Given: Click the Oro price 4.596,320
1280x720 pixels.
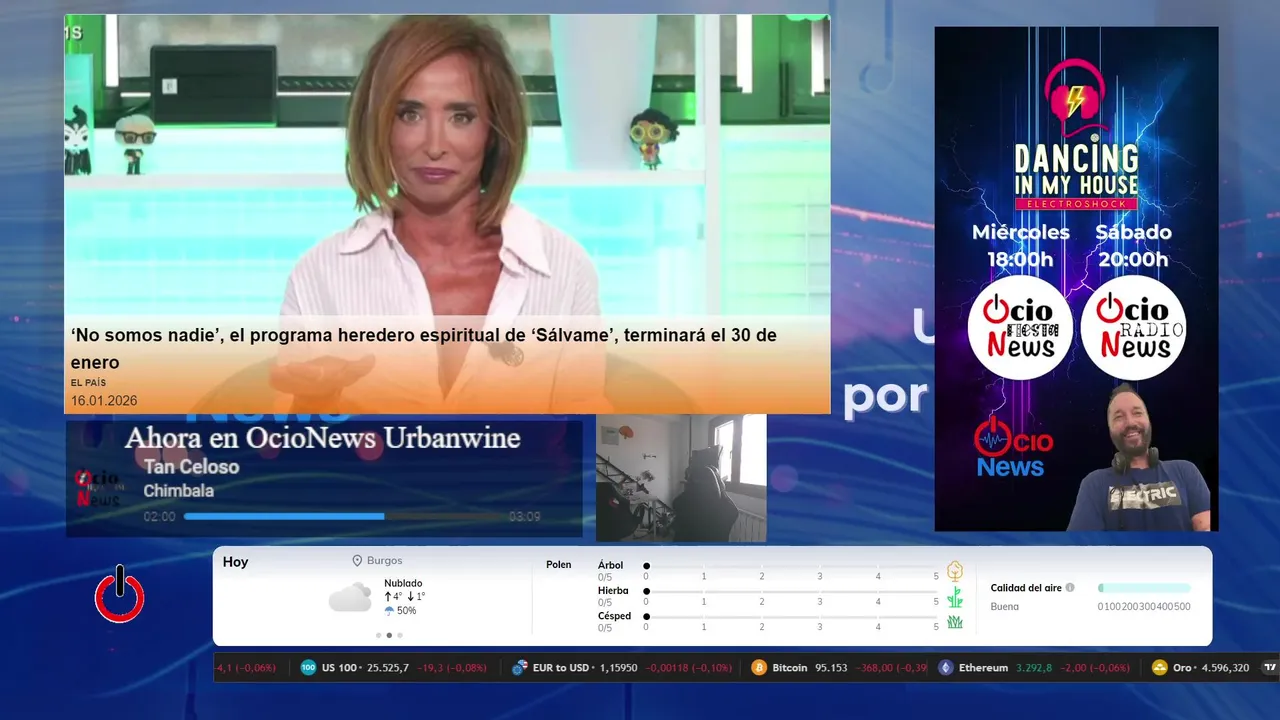Looking at the screenshot, I should [x=1226, y=668].
